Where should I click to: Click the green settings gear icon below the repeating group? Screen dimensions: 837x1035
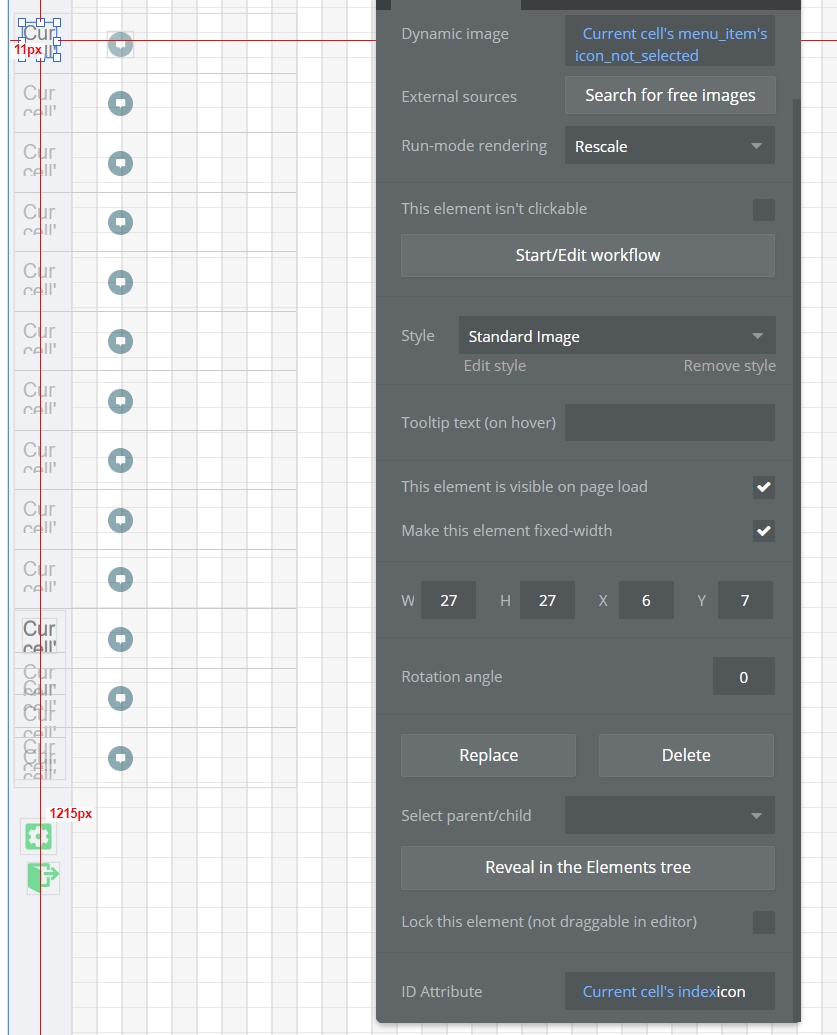click(37, 837)
